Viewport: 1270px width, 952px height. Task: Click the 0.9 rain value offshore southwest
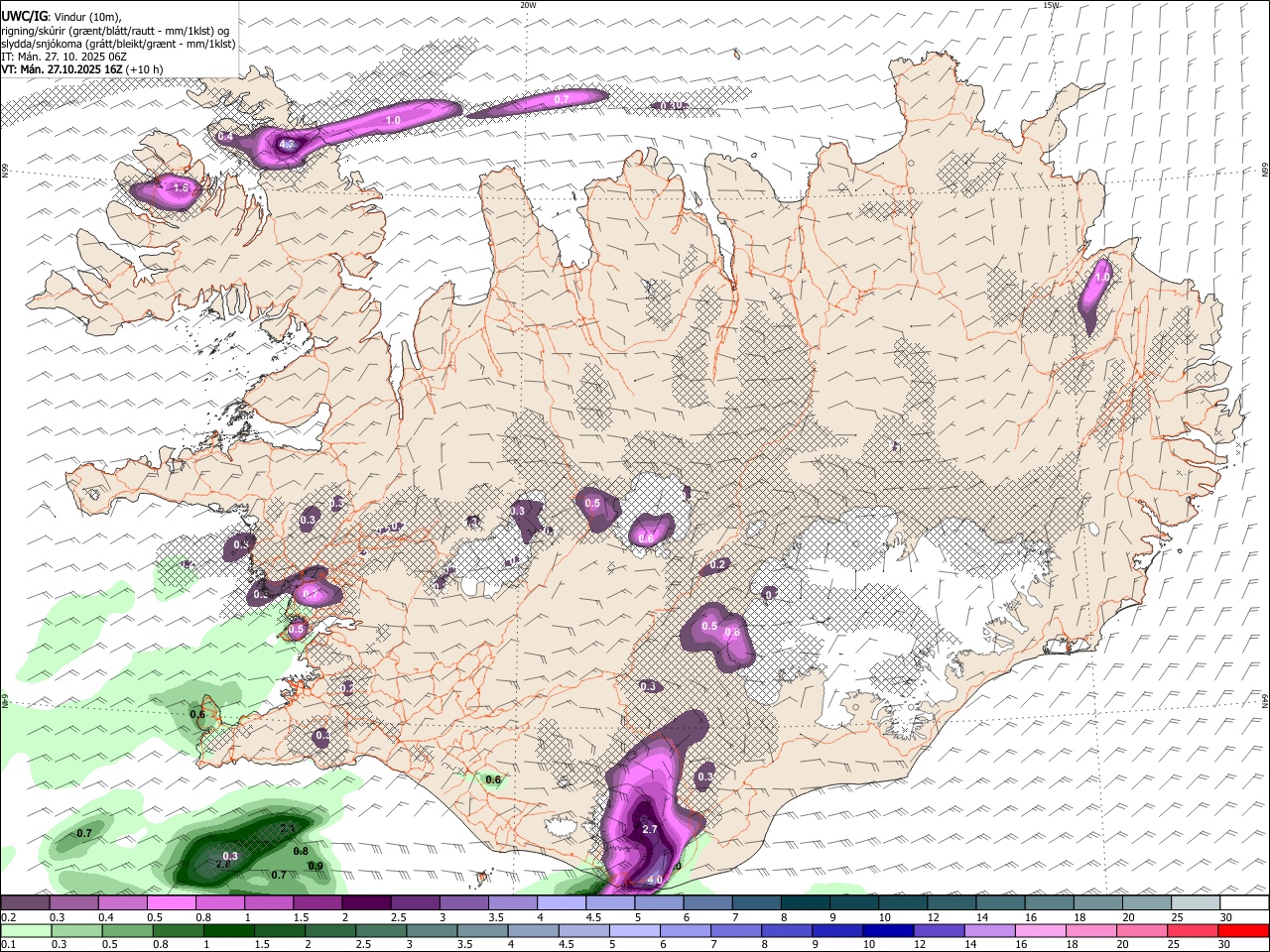[316, 866]
